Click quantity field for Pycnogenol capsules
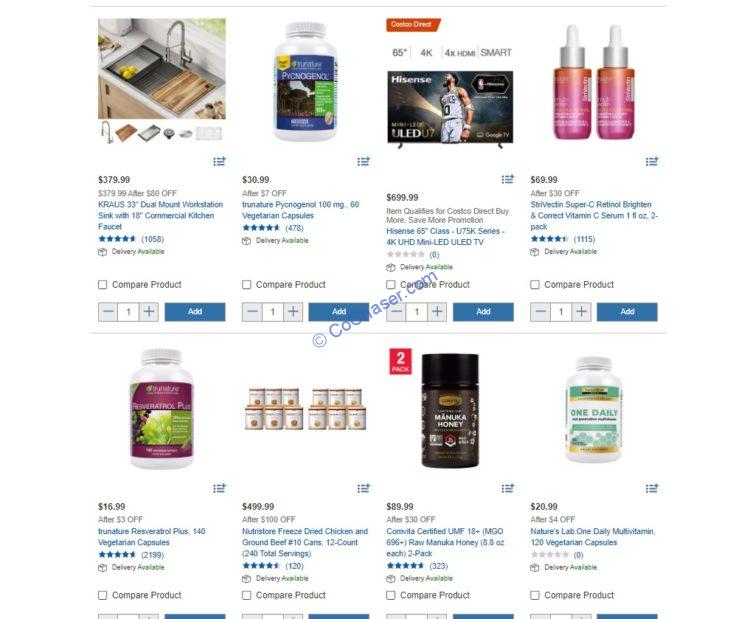 pyautogui.click(x=273, y=312)
